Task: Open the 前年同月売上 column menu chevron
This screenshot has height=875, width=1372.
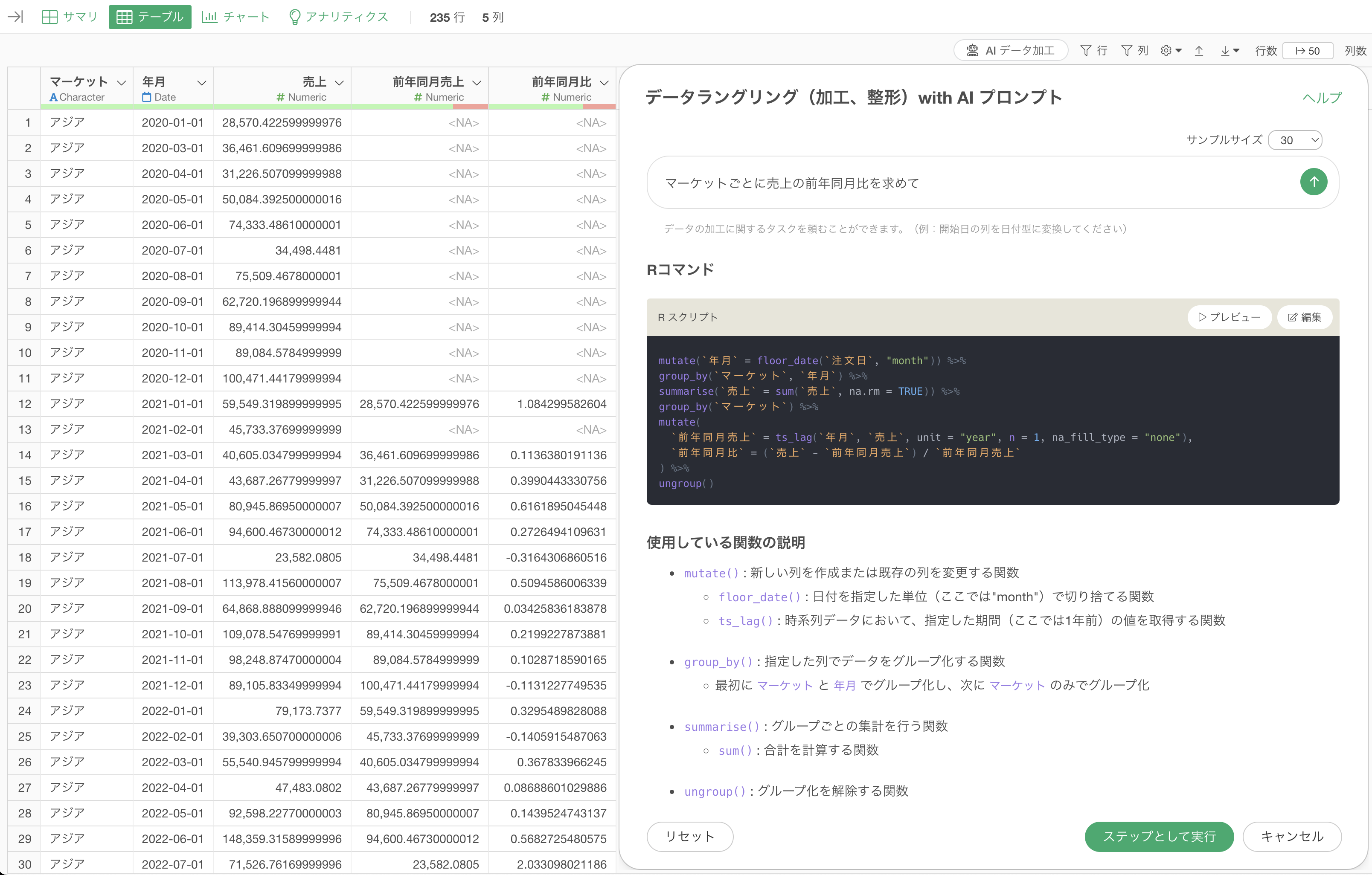Action: click(477, 83)
